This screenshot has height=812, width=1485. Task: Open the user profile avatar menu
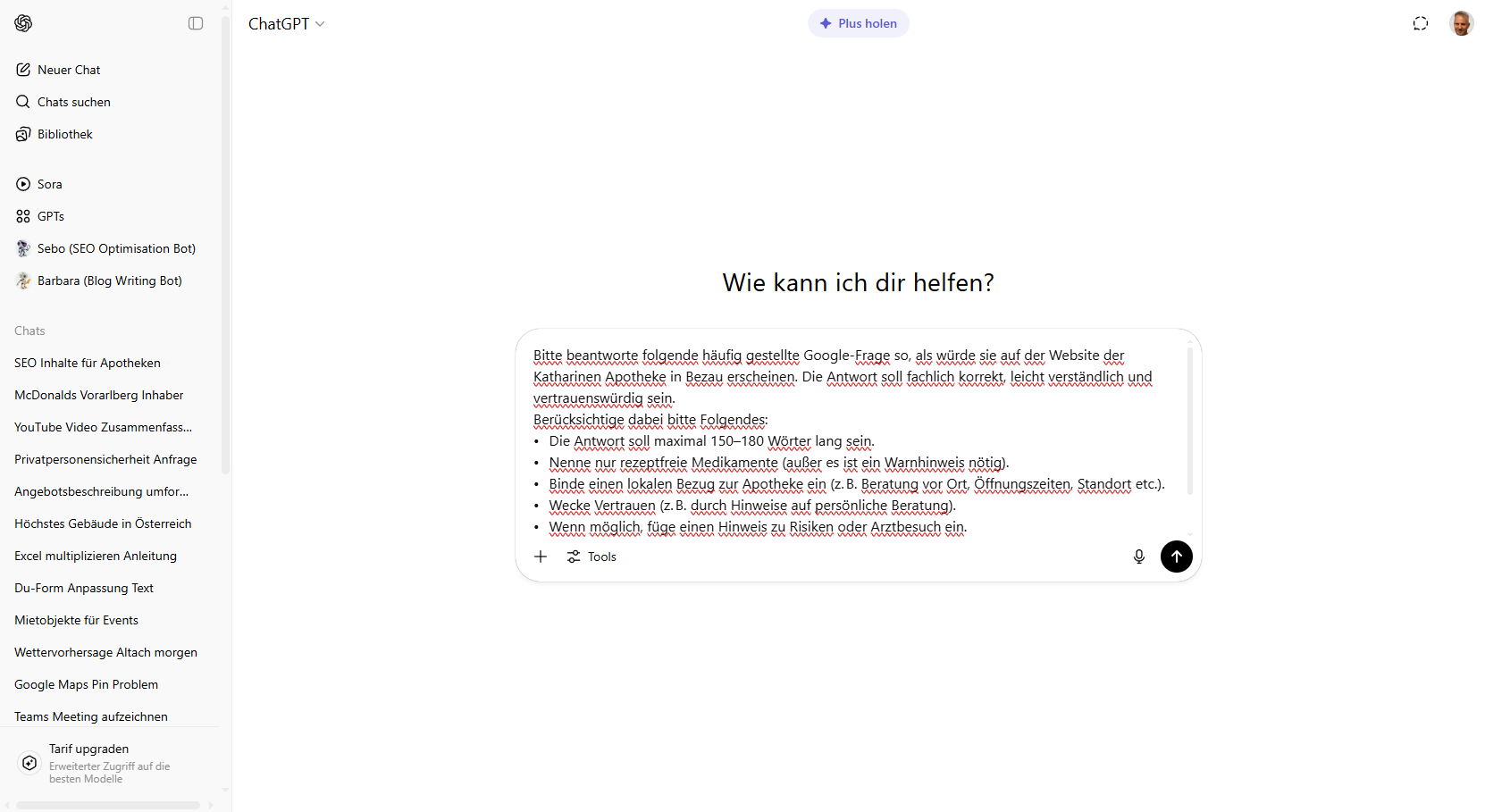pyautogui.click(x=1462, y=23)
